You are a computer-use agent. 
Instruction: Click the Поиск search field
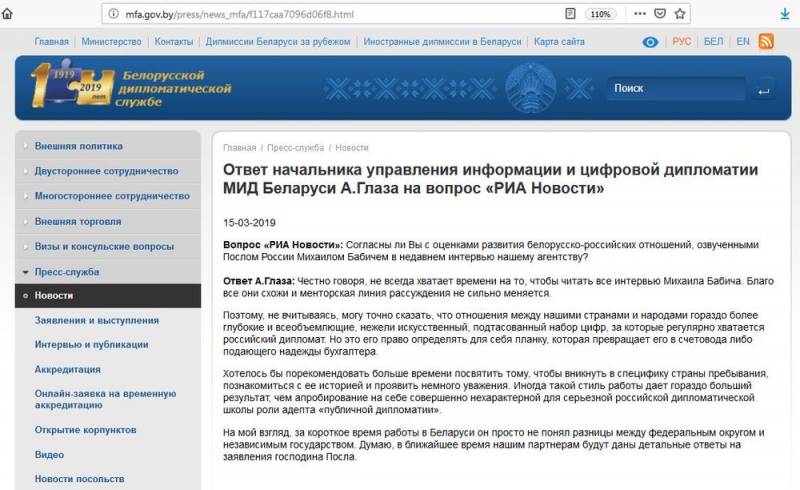click(x=676, y=88)
